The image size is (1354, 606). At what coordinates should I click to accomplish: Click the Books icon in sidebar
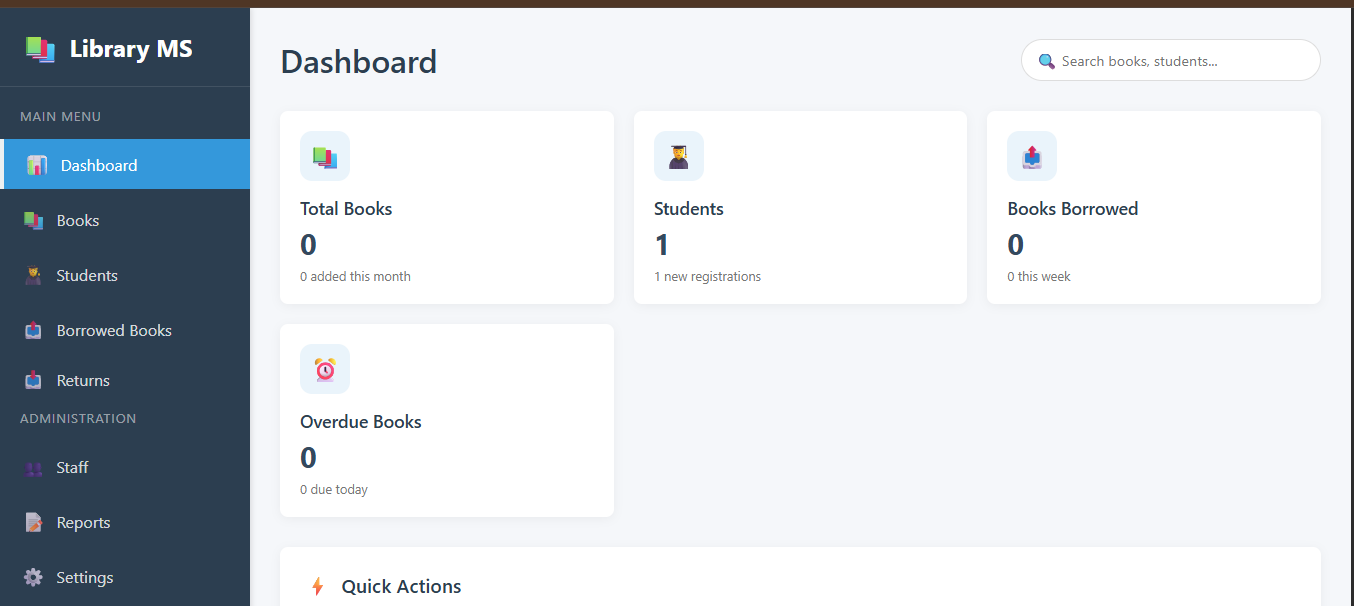click(34, 221)
